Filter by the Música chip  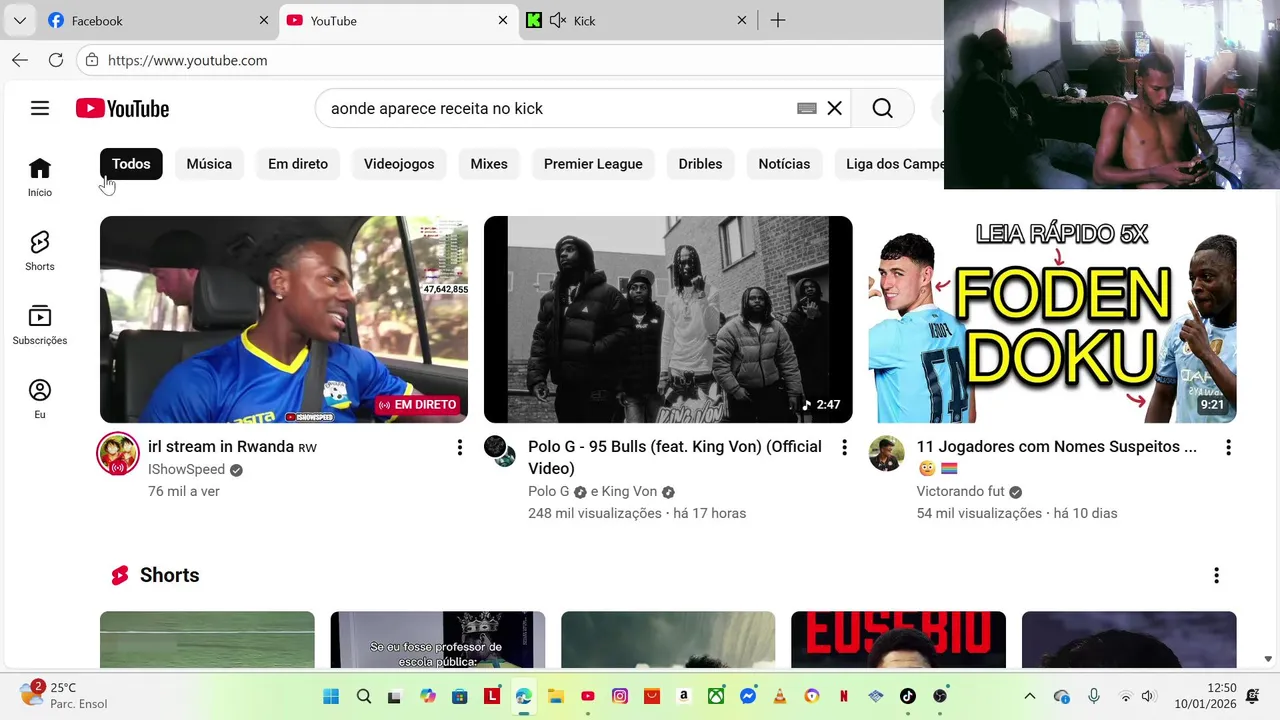(x=209, y=164)
